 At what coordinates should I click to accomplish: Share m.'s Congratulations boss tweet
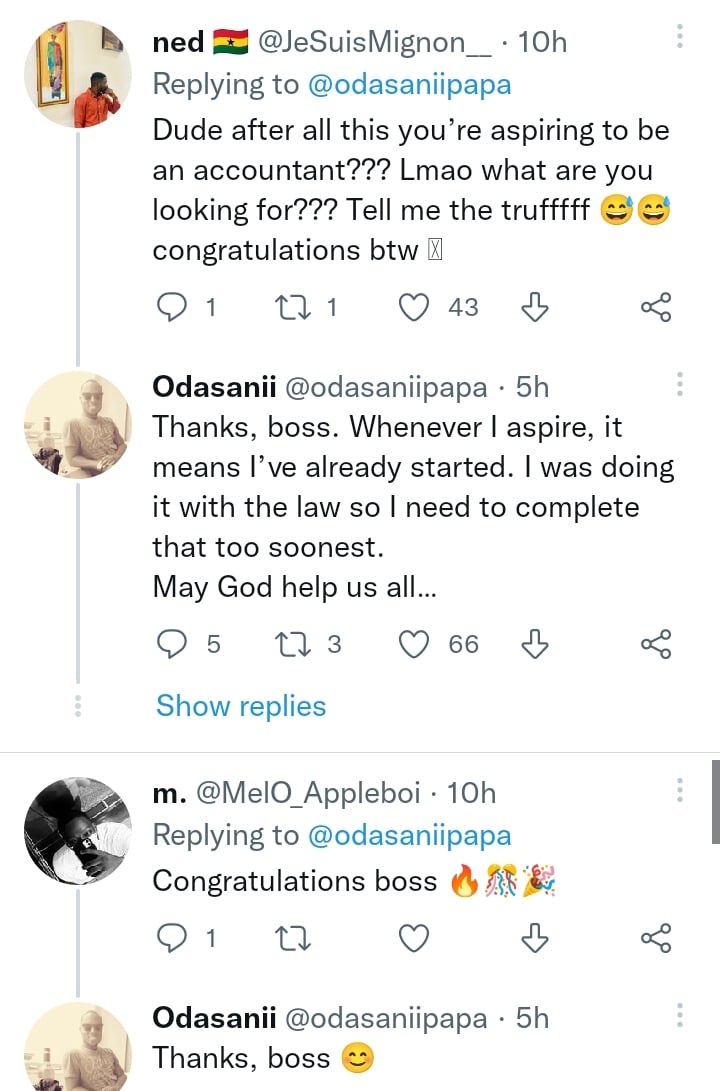[x=656, y=938]
